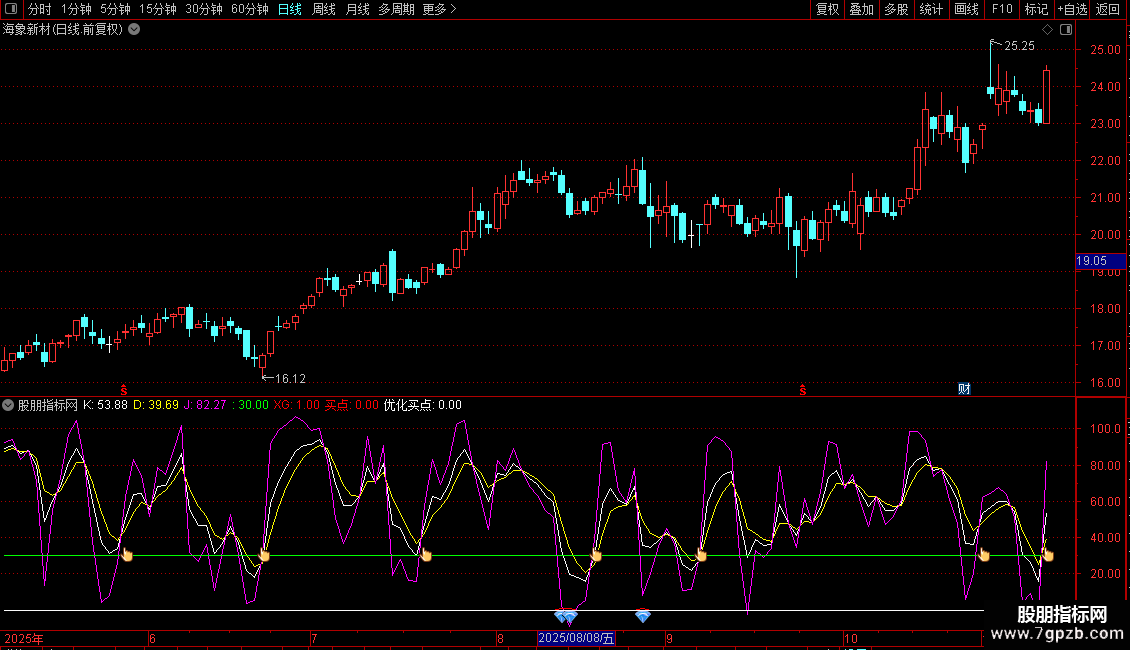
Task: Toggle the panel layout icon beside the diamond
Action: (x=1066, y=30)
